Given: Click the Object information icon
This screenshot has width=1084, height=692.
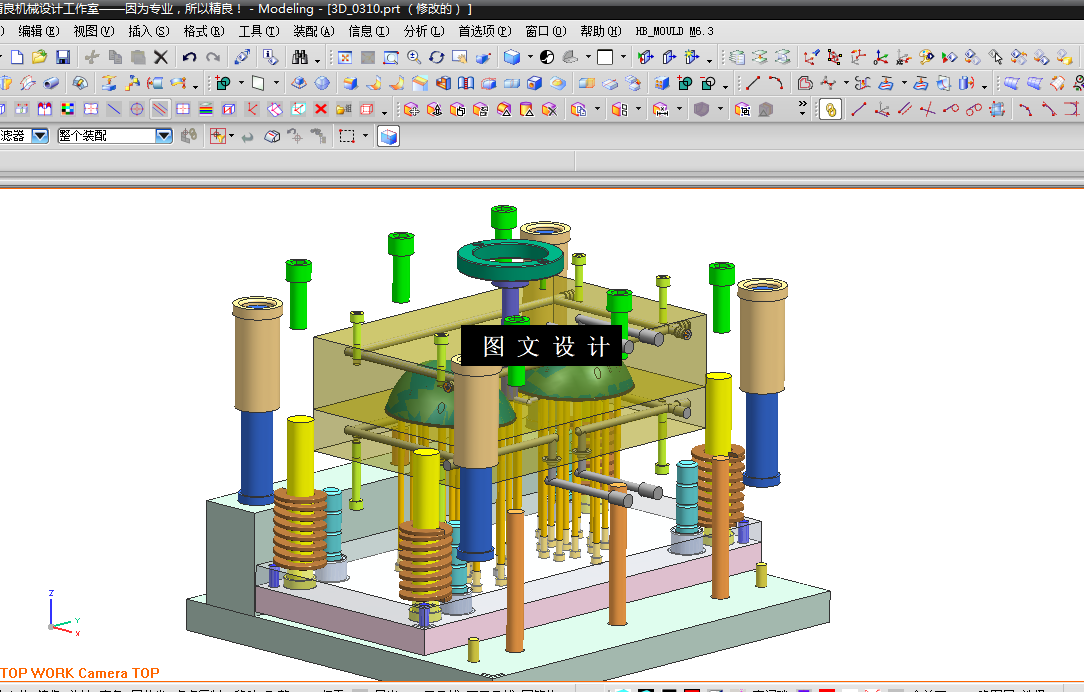Looking at the screenshot, I should click(x=270, y=57).
